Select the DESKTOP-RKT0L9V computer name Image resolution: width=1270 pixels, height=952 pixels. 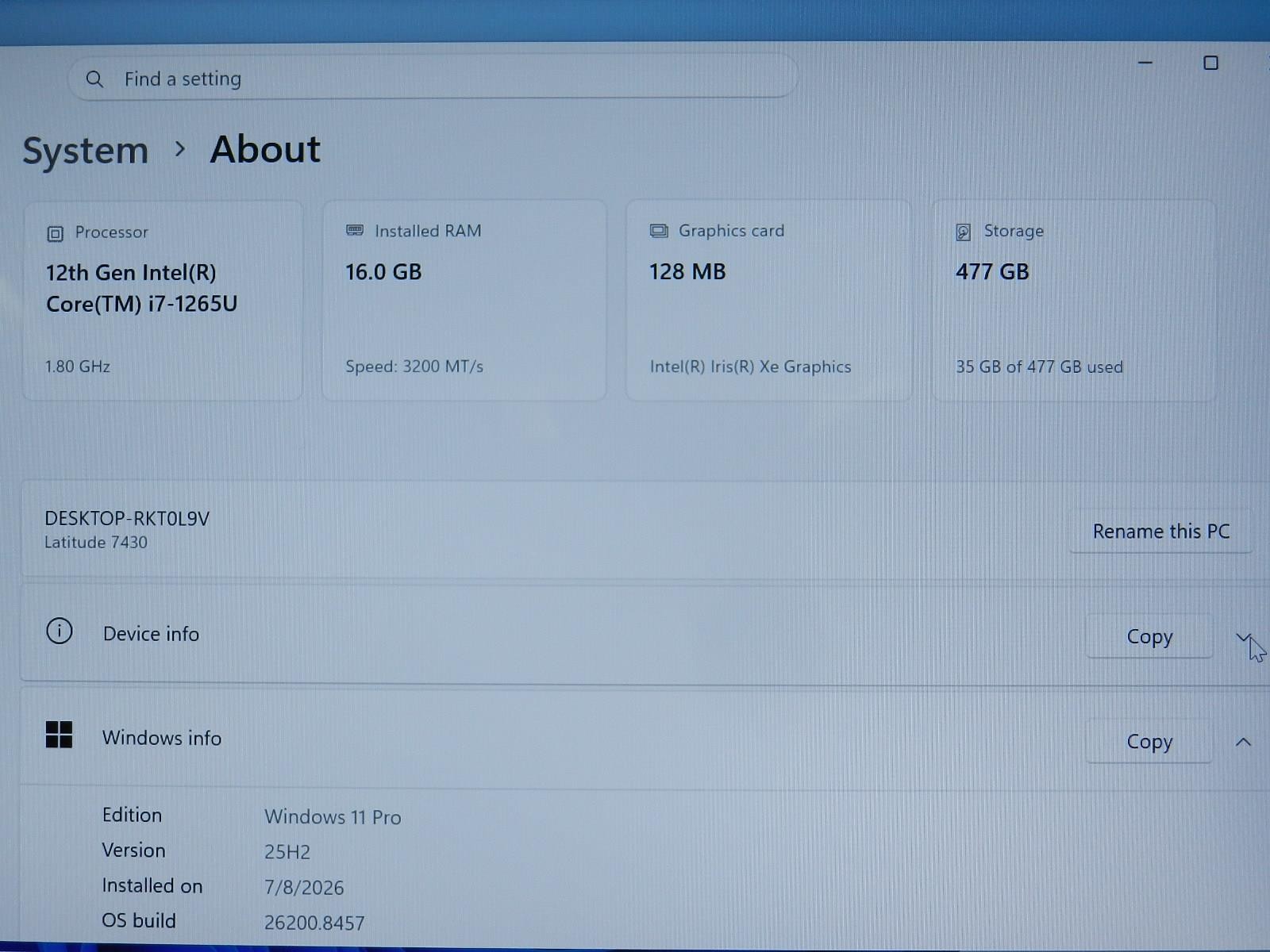127,518
